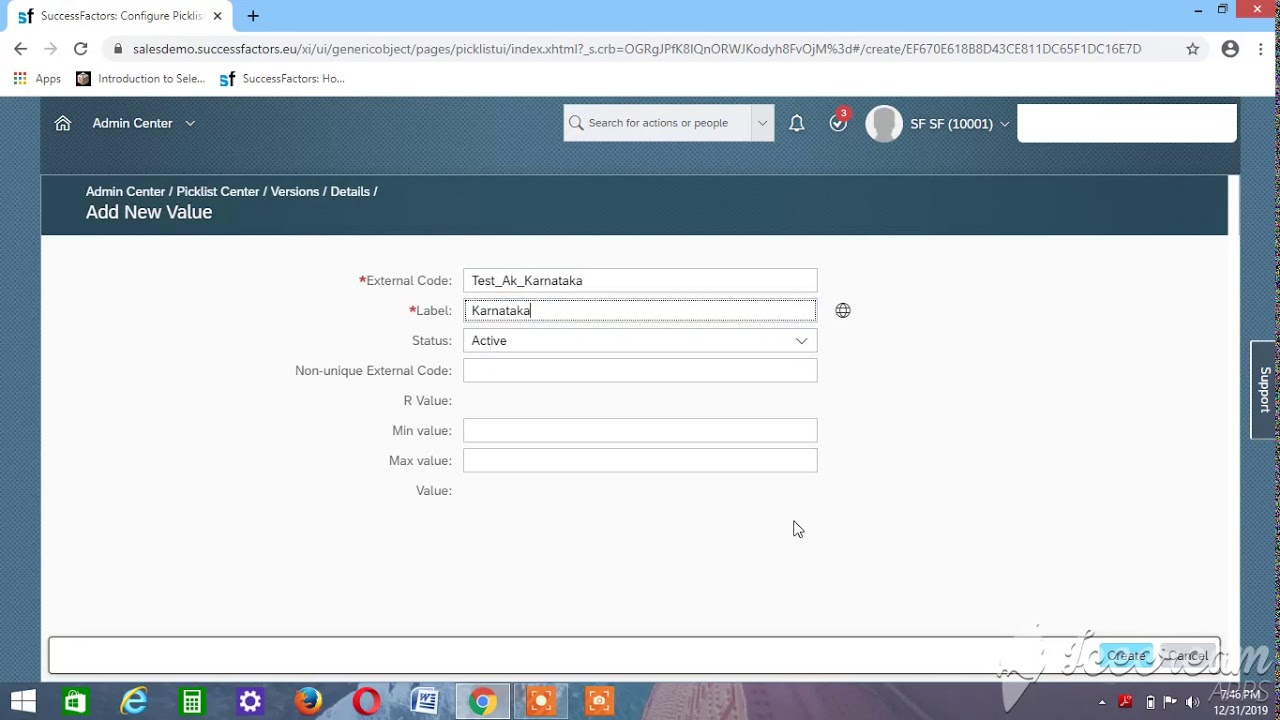The width and height of the screenshot is (1280, 720).
Task: Close the SuccessFactors browser tab
Action: coord(217,16)
